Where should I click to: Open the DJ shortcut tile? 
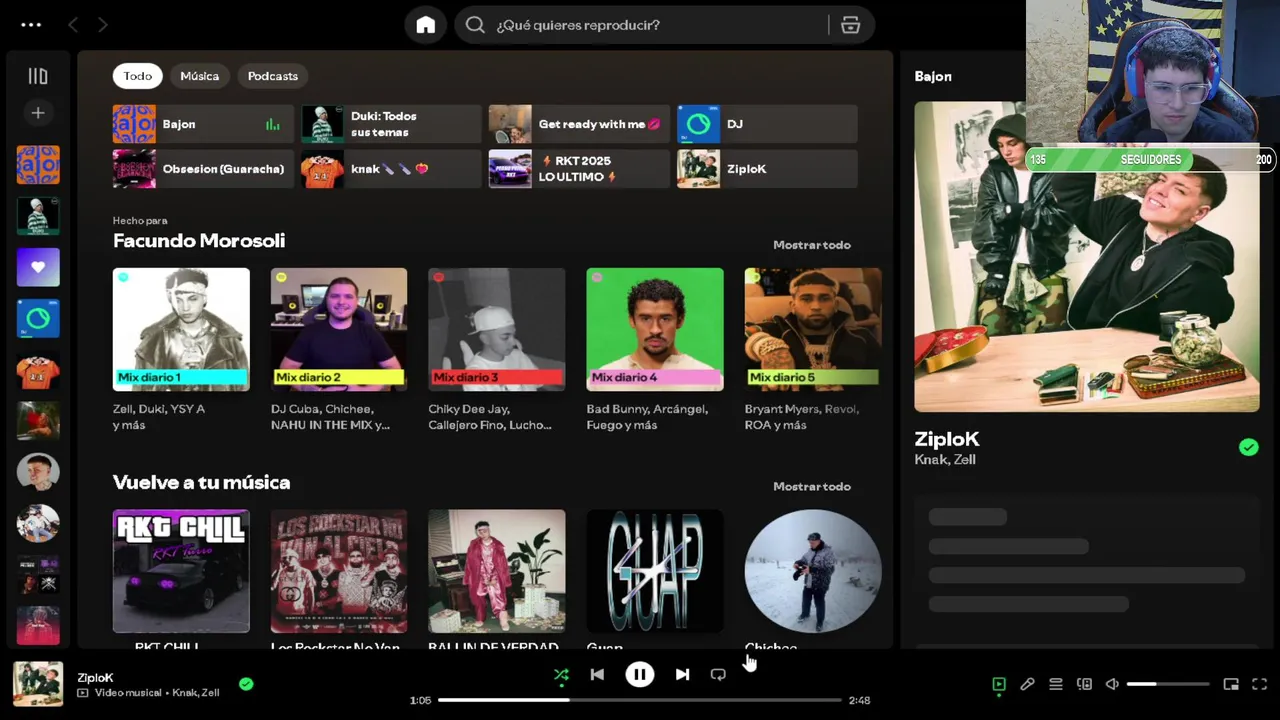click(x=767, y=124)
